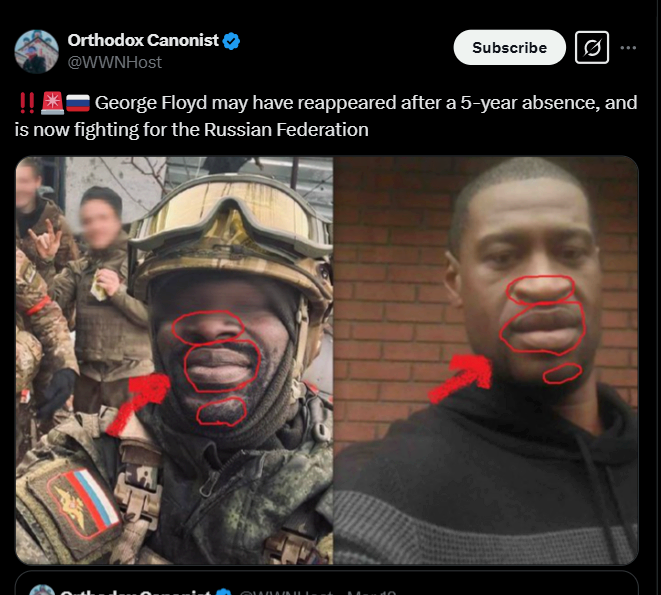This screenshot has width=661, height=595.
Task: Click the Orthodox Canonist display name
Action: pyautogui.click(x=143, y=40)
